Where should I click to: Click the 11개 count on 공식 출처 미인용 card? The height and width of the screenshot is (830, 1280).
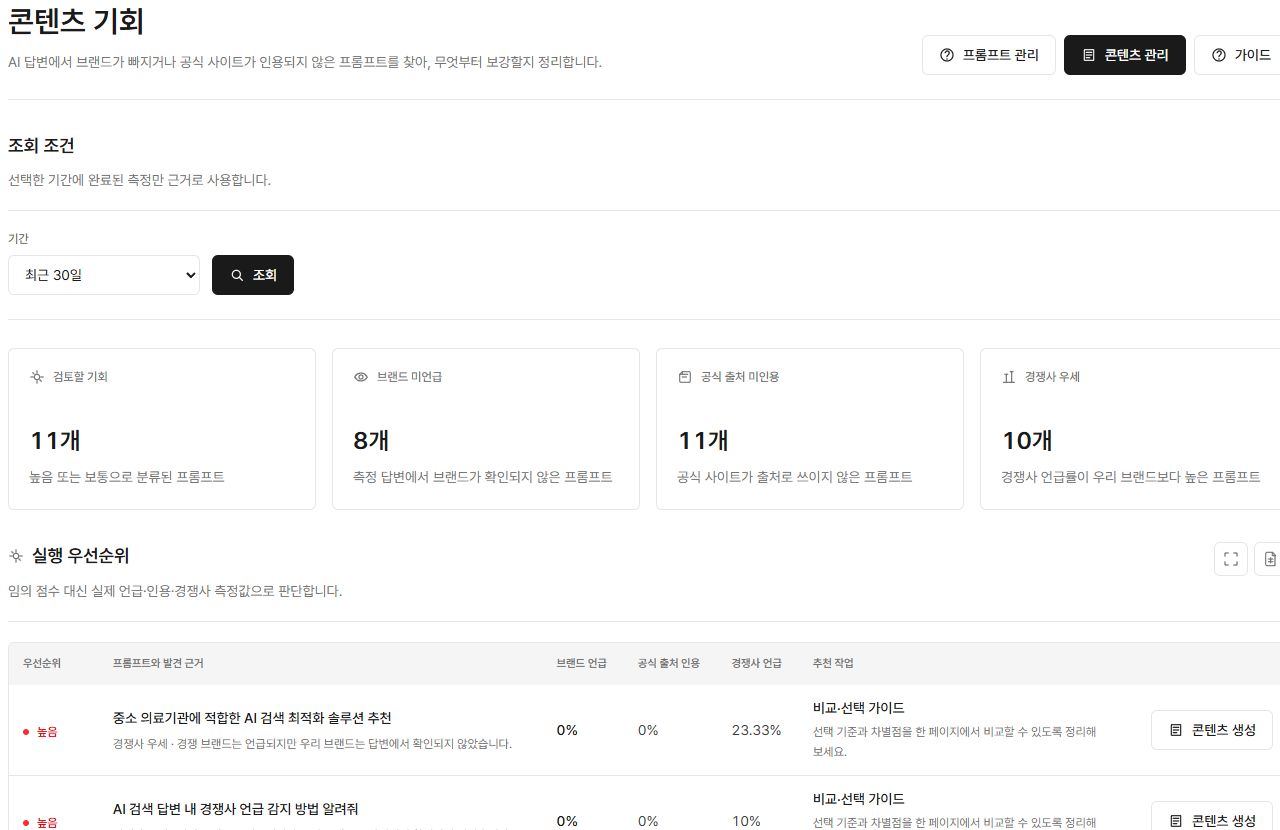(x=704, y=441)
